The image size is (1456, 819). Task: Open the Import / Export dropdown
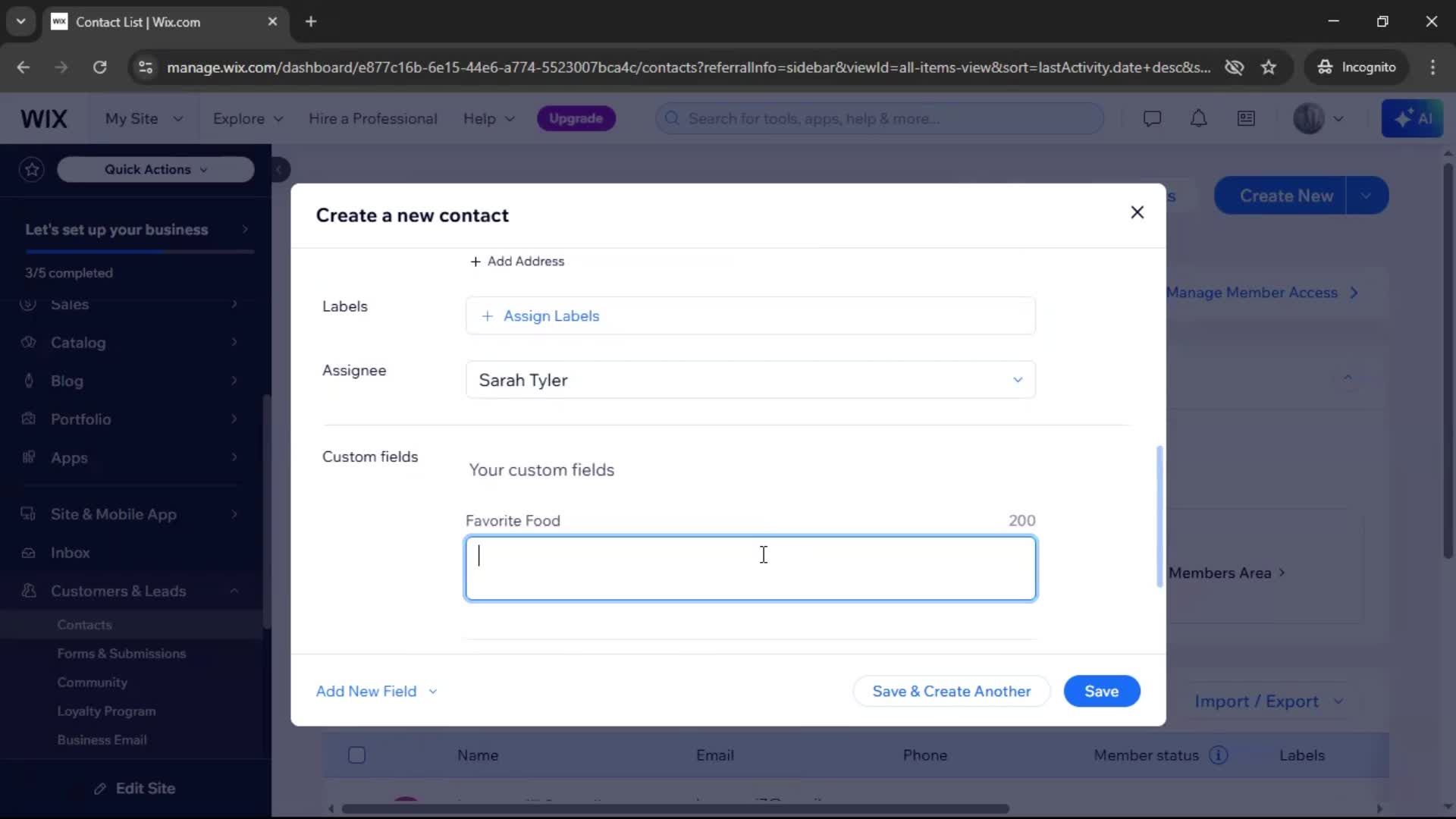[1269, 701]
